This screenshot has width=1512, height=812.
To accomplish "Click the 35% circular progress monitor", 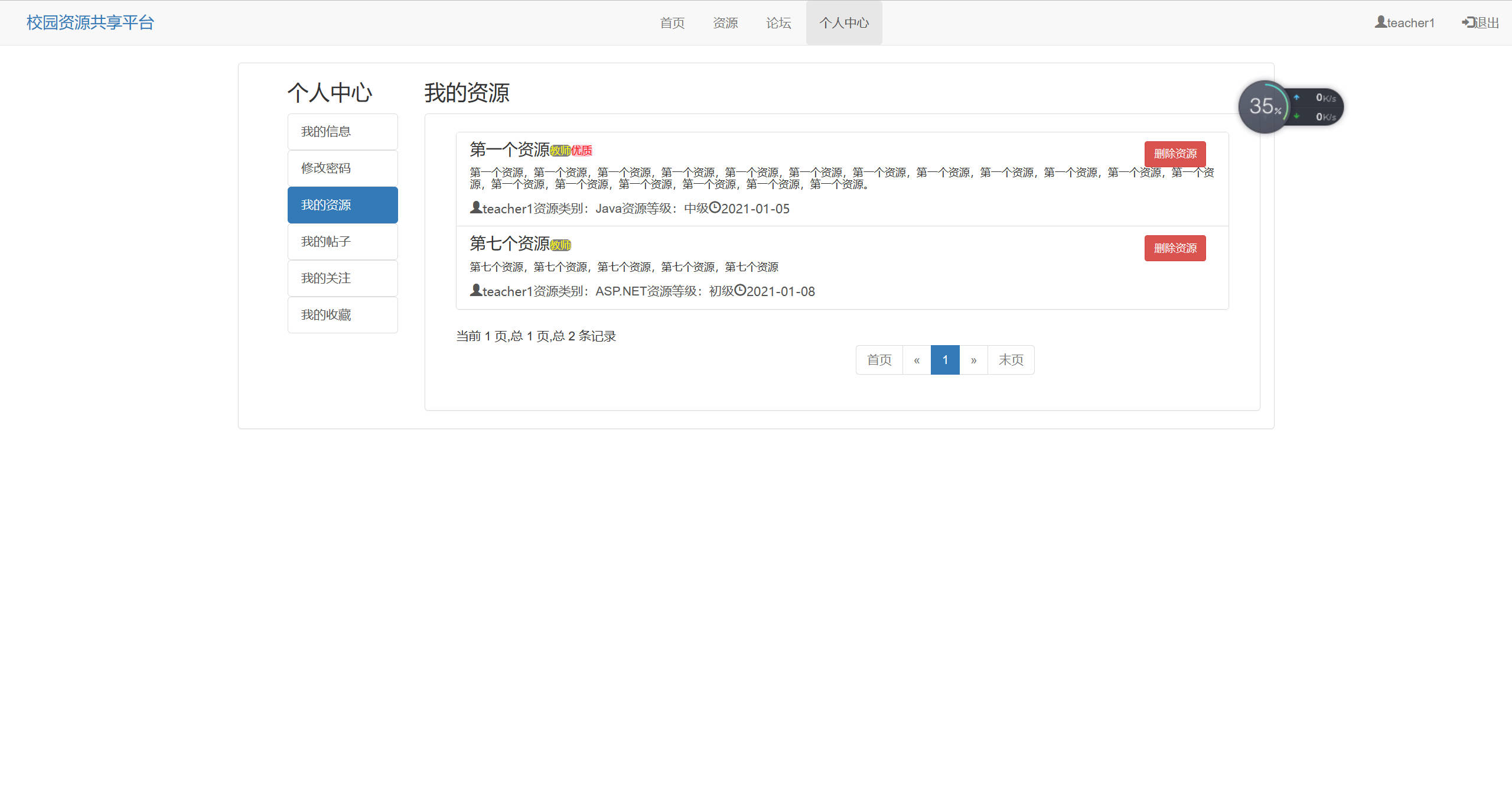I will click(1265, 106).
